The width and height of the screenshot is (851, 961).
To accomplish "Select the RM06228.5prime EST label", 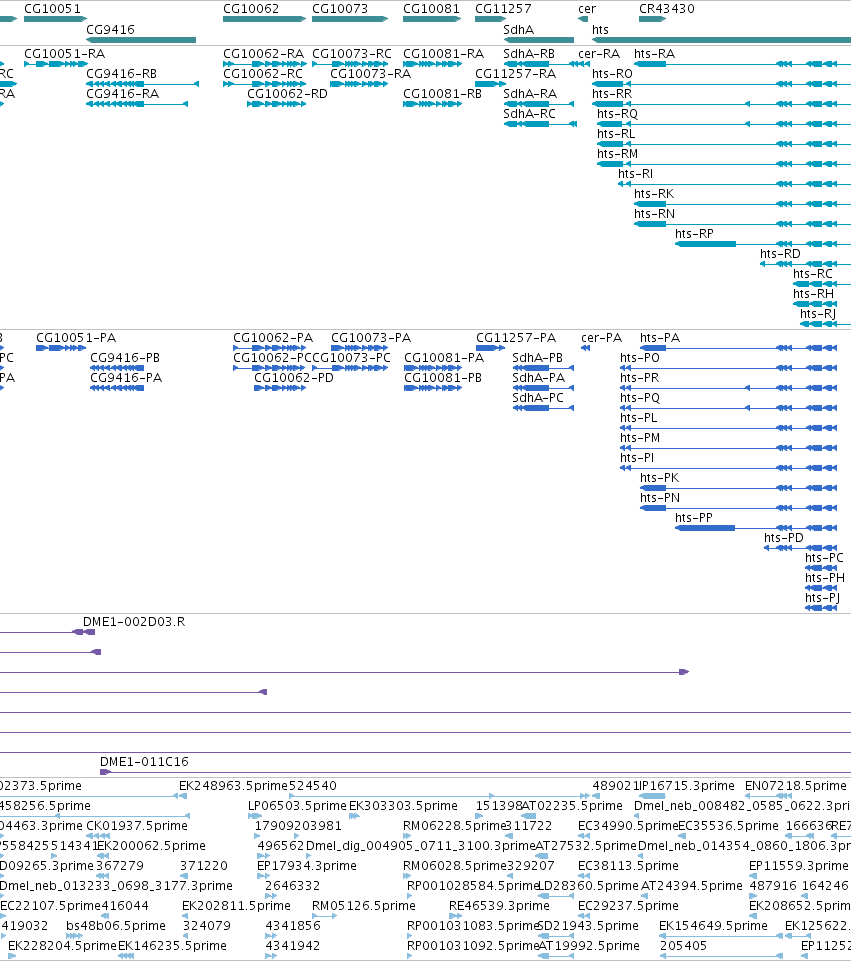I will tap(454, 825).
